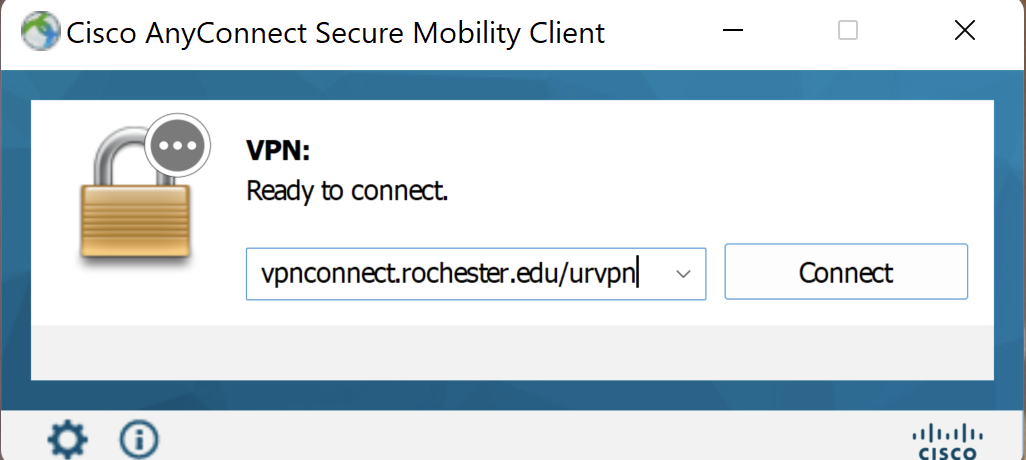Click the gray message area below the address field

click(x=512, y=352)
